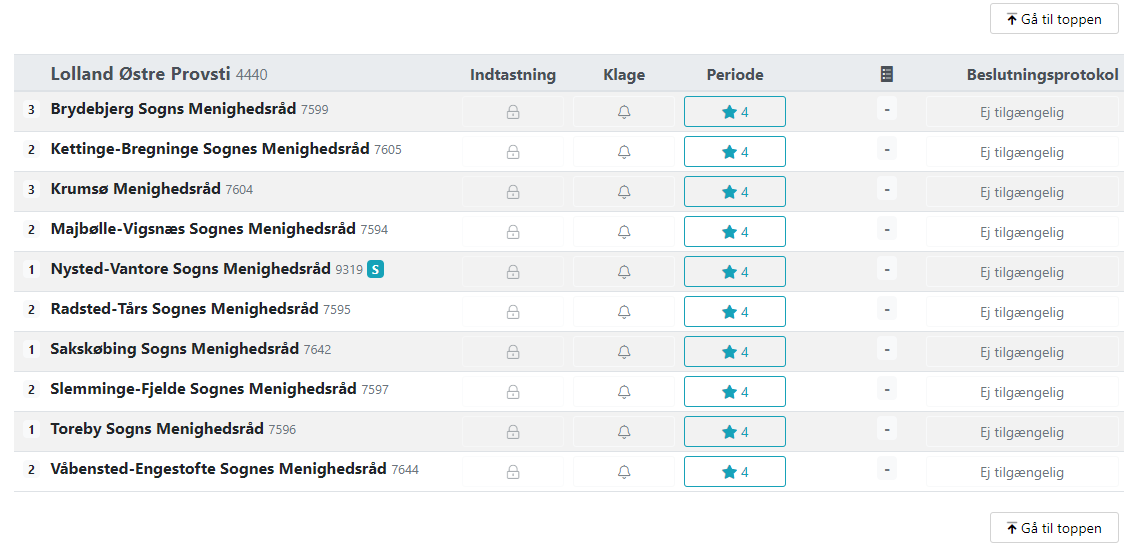Viewport: 1126px width, 556px height.
Task: Open Periode button in the Radsted-Tårs row
Action: 735,312
